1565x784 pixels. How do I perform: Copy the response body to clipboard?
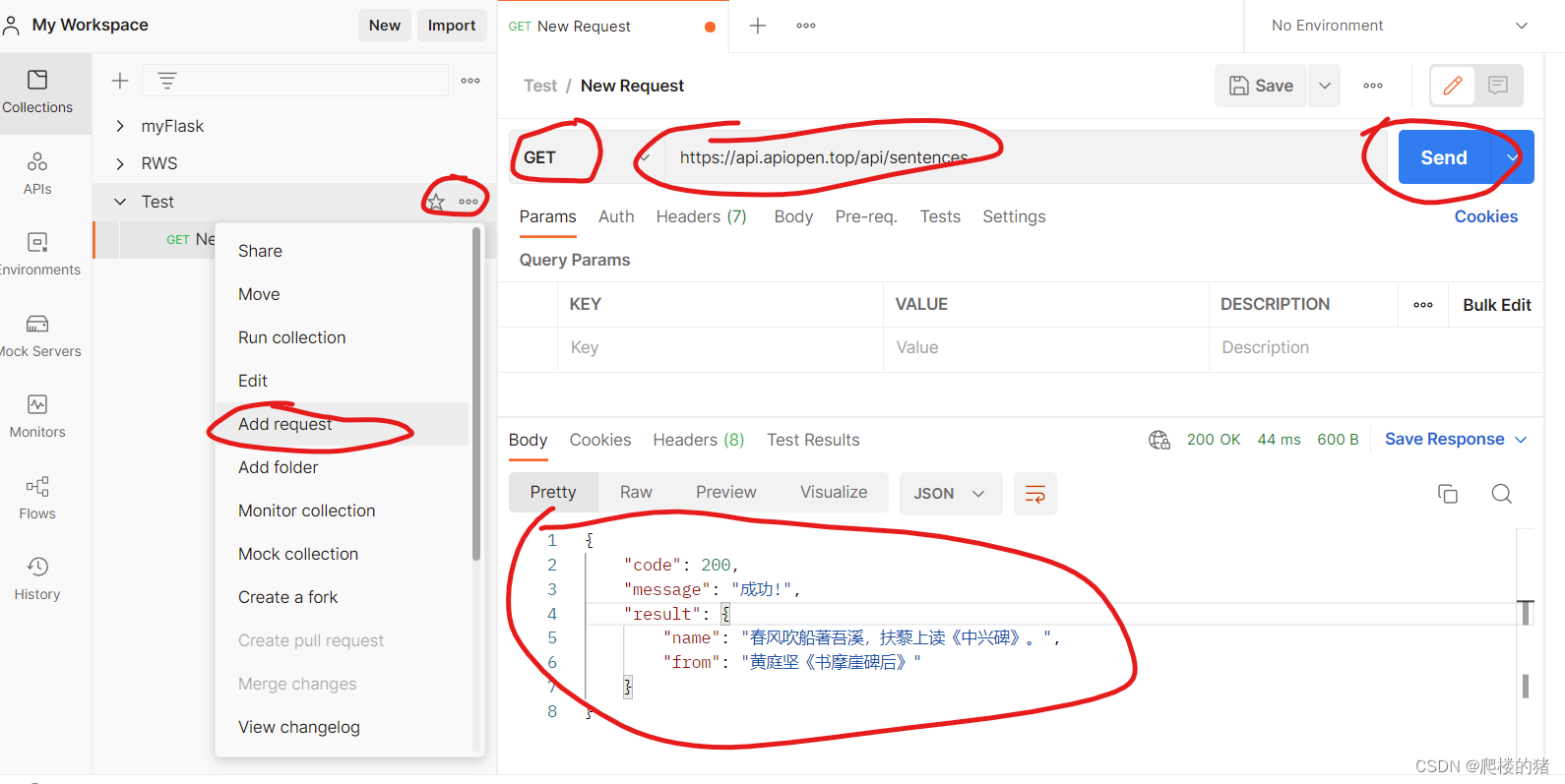1448,494
